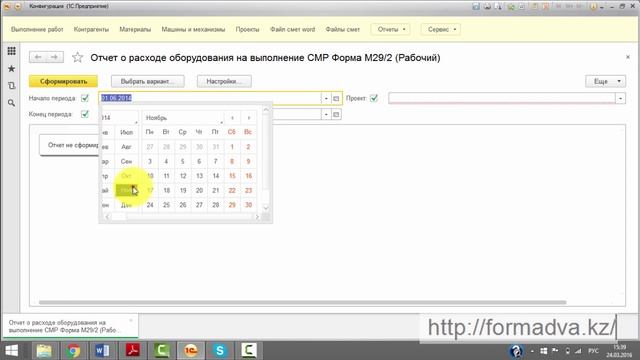The width and height of the screenshot is (640, 360).
Task: Open Файлы смет section
Action: coord(343,29)
